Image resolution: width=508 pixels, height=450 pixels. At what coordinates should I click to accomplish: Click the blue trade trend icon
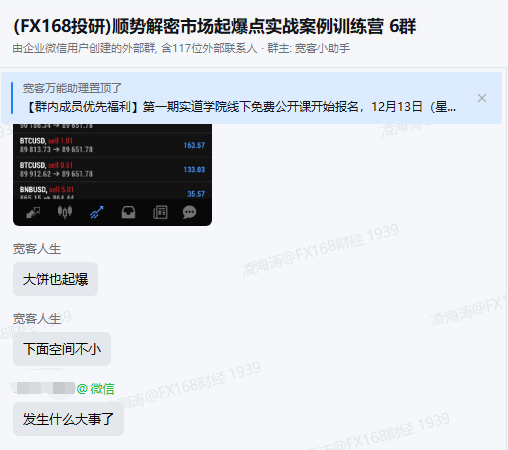(x=97, y=212)
